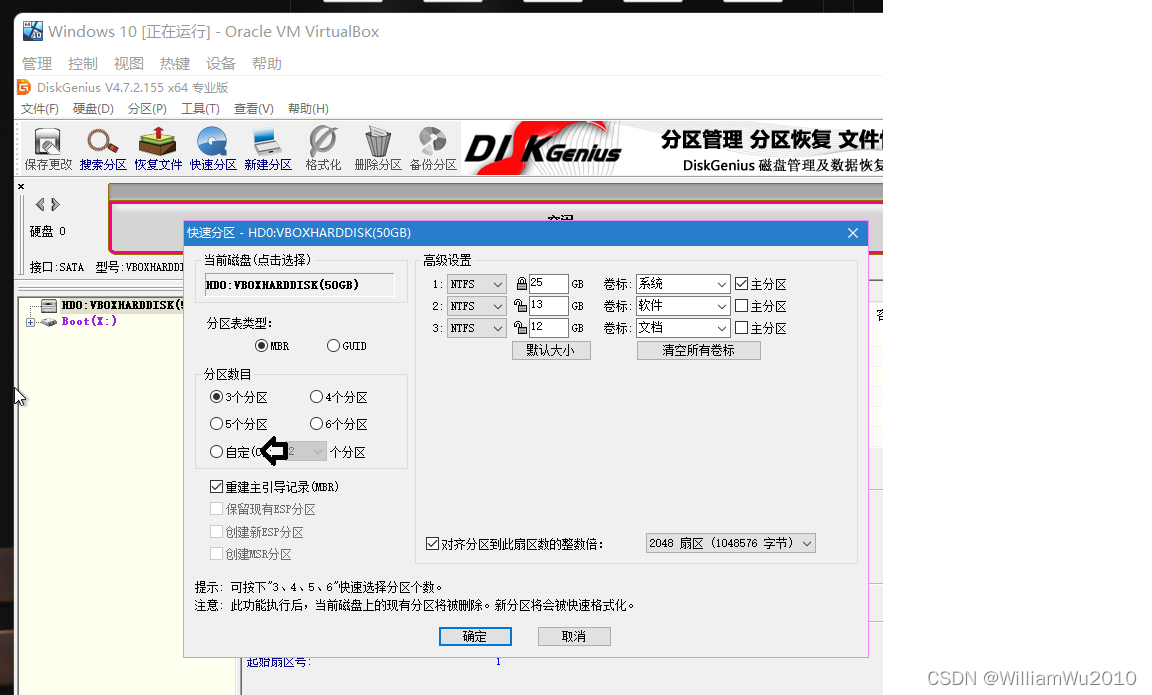Choose the 4 partitions (4个分区) option

(x=339, y=397)
